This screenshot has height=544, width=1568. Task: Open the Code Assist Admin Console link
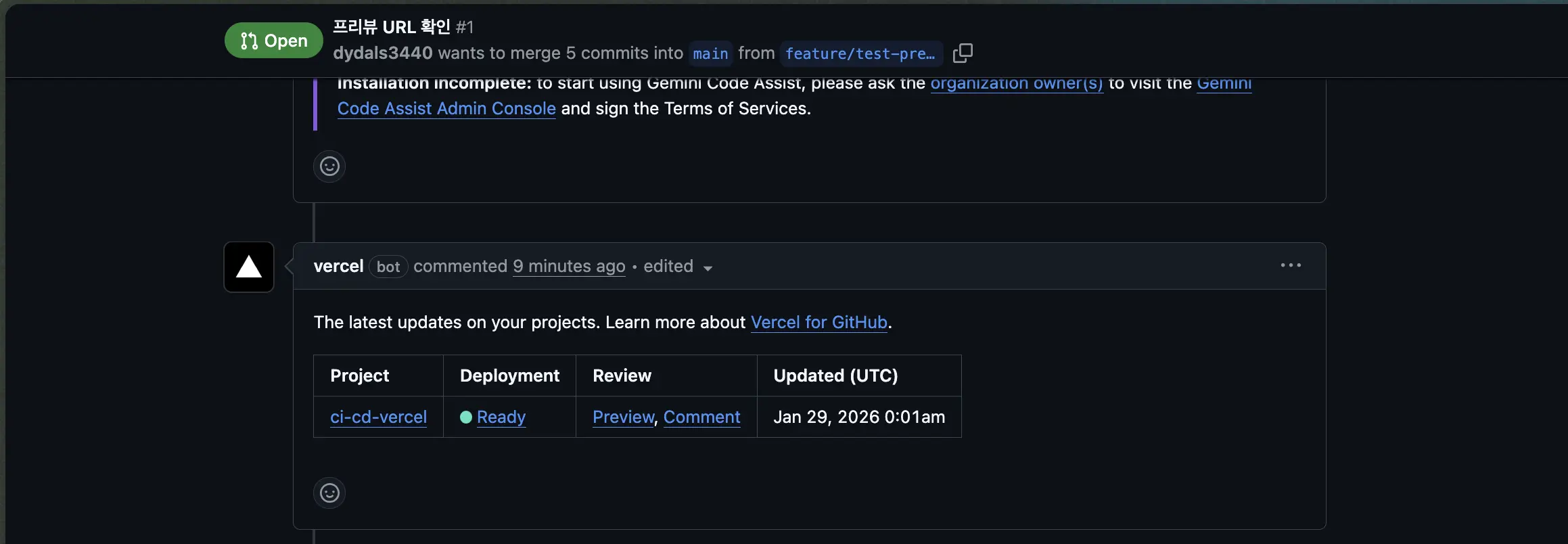(446, 109)
